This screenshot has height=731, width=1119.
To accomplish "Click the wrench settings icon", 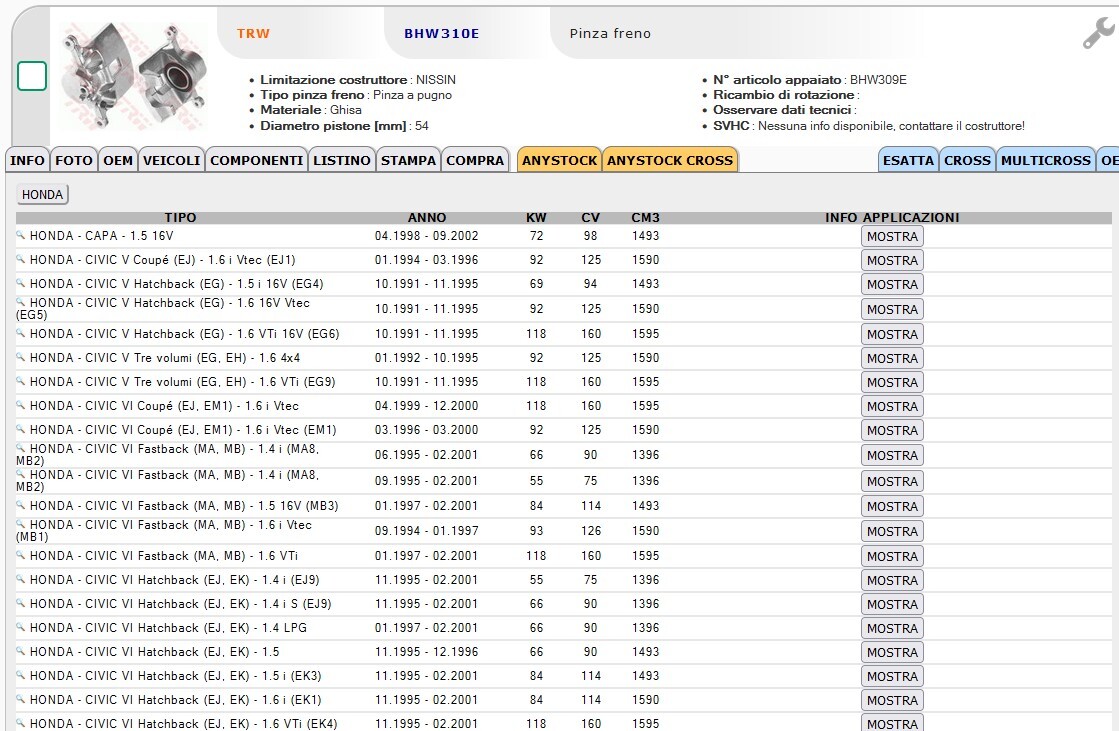I will [1098, 33].
